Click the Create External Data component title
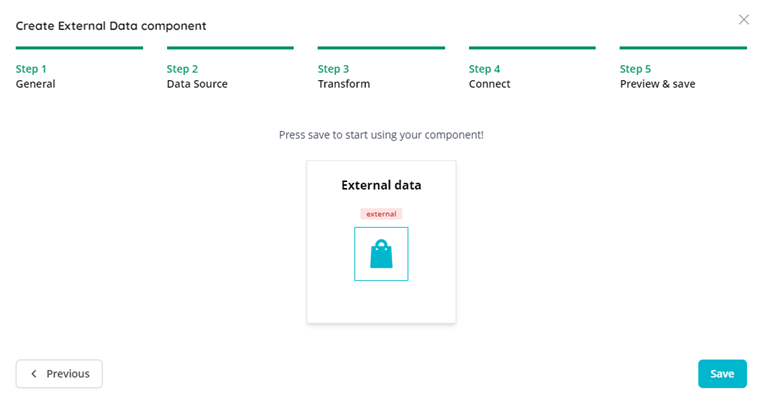This screenshot has height=403, width=762. point(111,26)
